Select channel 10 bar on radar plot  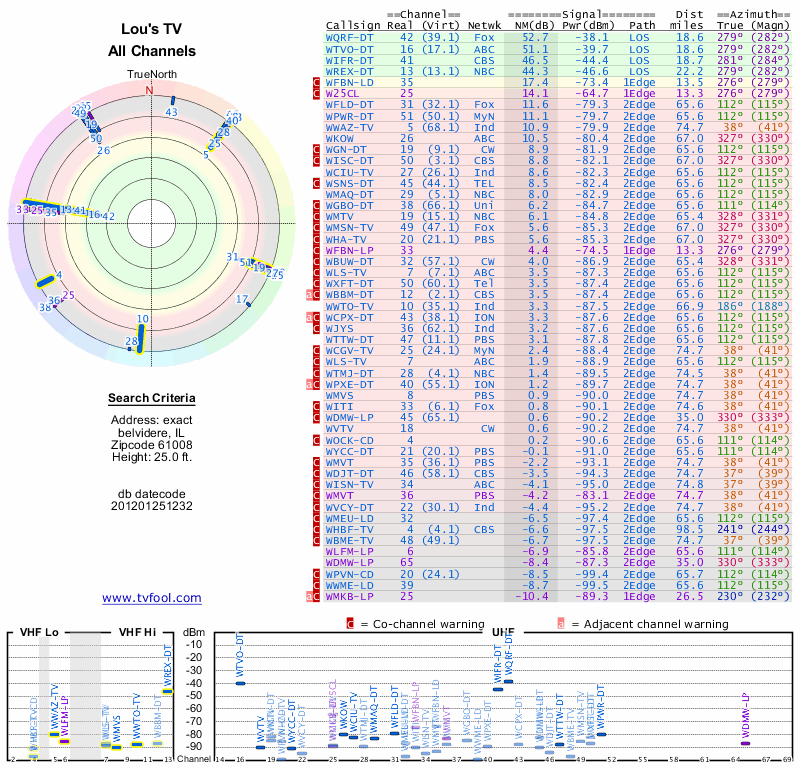click(x=141, y=337)
